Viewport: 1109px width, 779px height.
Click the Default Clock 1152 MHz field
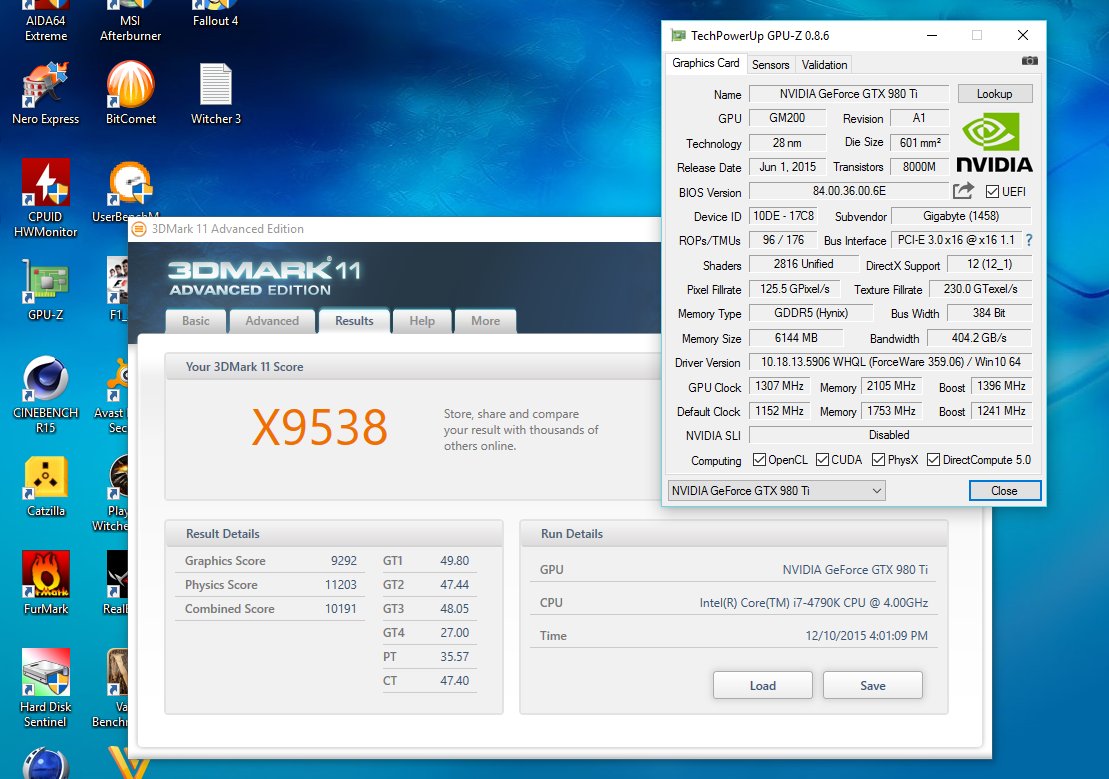(779, 411)
